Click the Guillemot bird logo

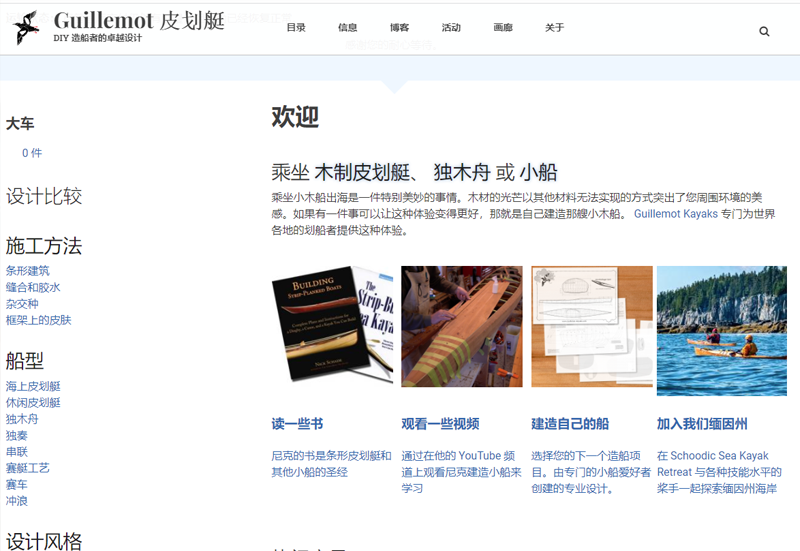point(26,27)
